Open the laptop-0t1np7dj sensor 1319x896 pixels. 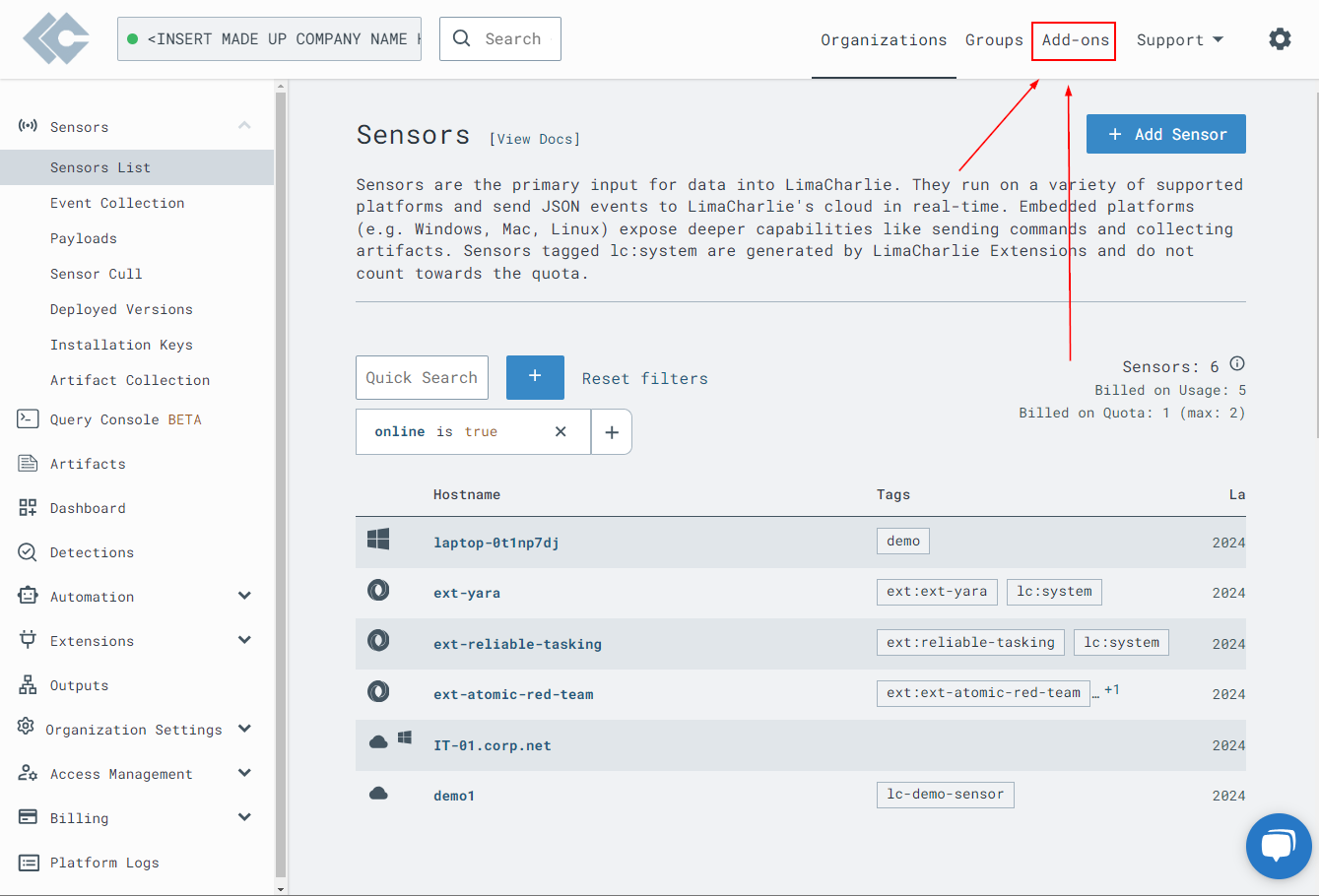pyautogui.click(x=496, y=543)
